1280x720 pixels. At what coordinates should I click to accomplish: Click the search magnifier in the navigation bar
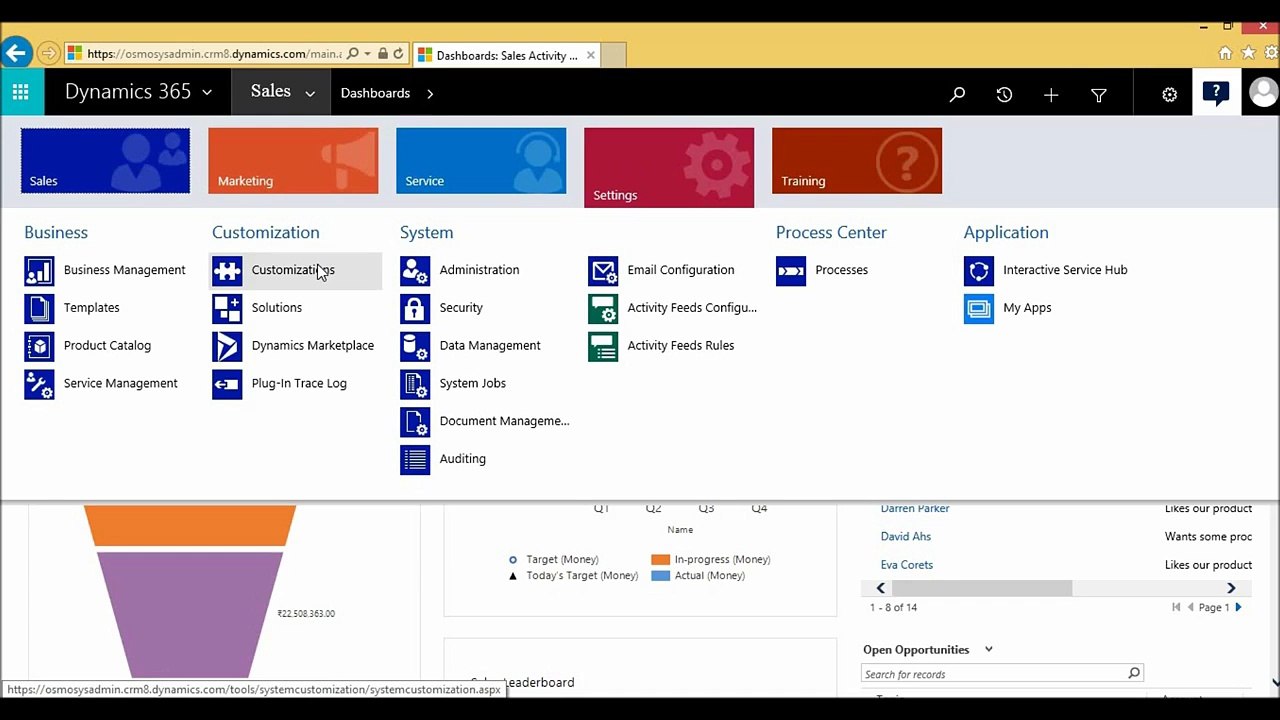(957, 94)
